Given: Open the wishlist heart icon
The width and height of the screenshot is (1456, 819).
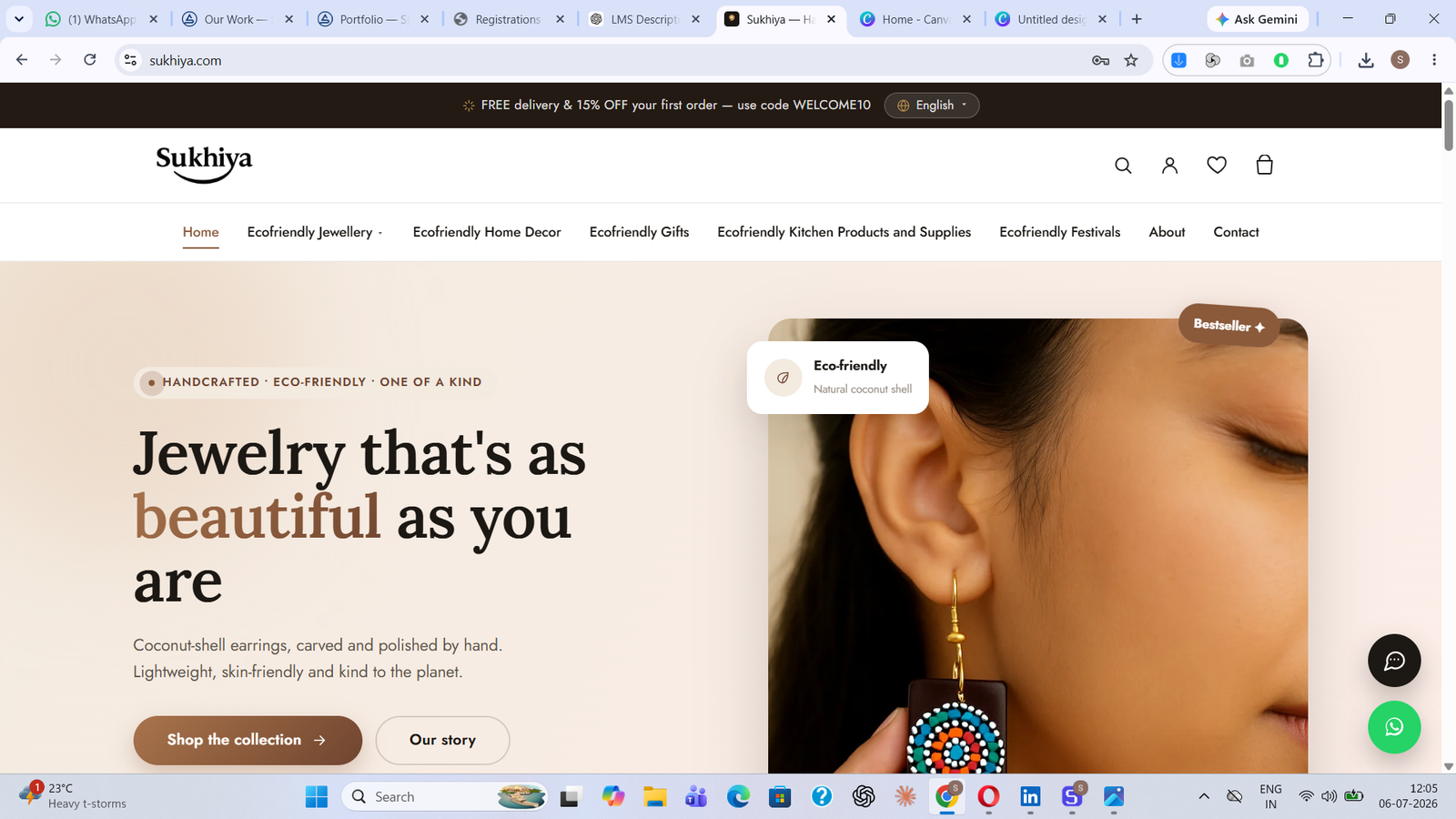Looking at the screenshot, I should pyautogui.click(x=1217, y=165).
